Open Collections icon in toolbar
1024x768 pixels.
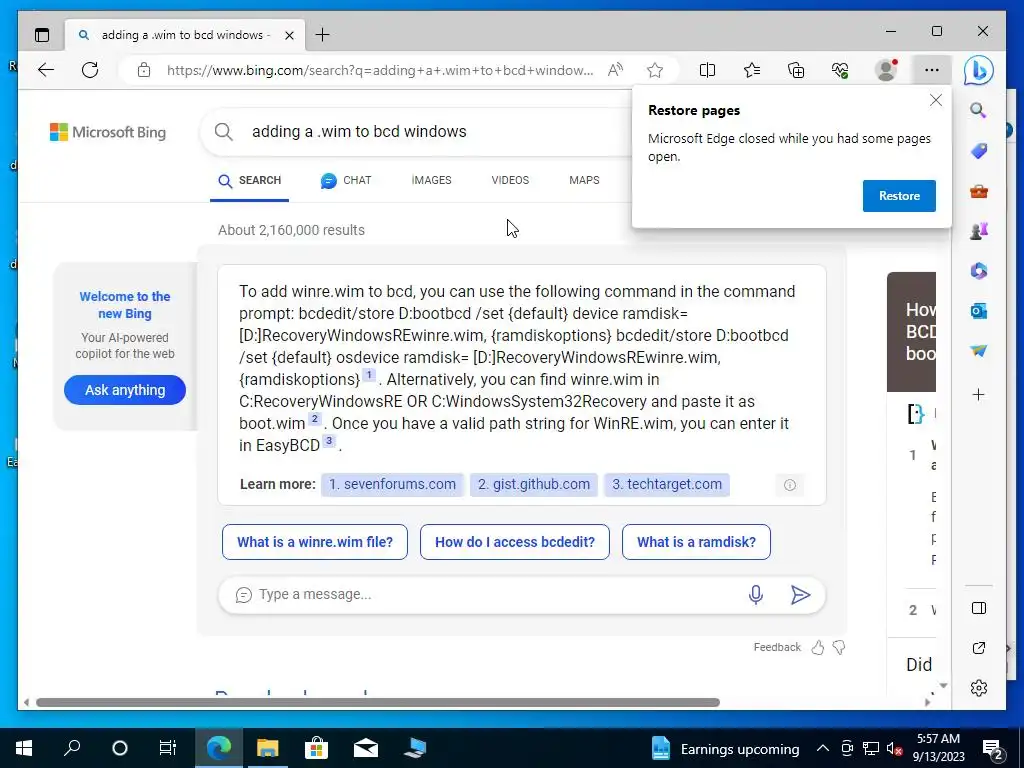(796, 70)
